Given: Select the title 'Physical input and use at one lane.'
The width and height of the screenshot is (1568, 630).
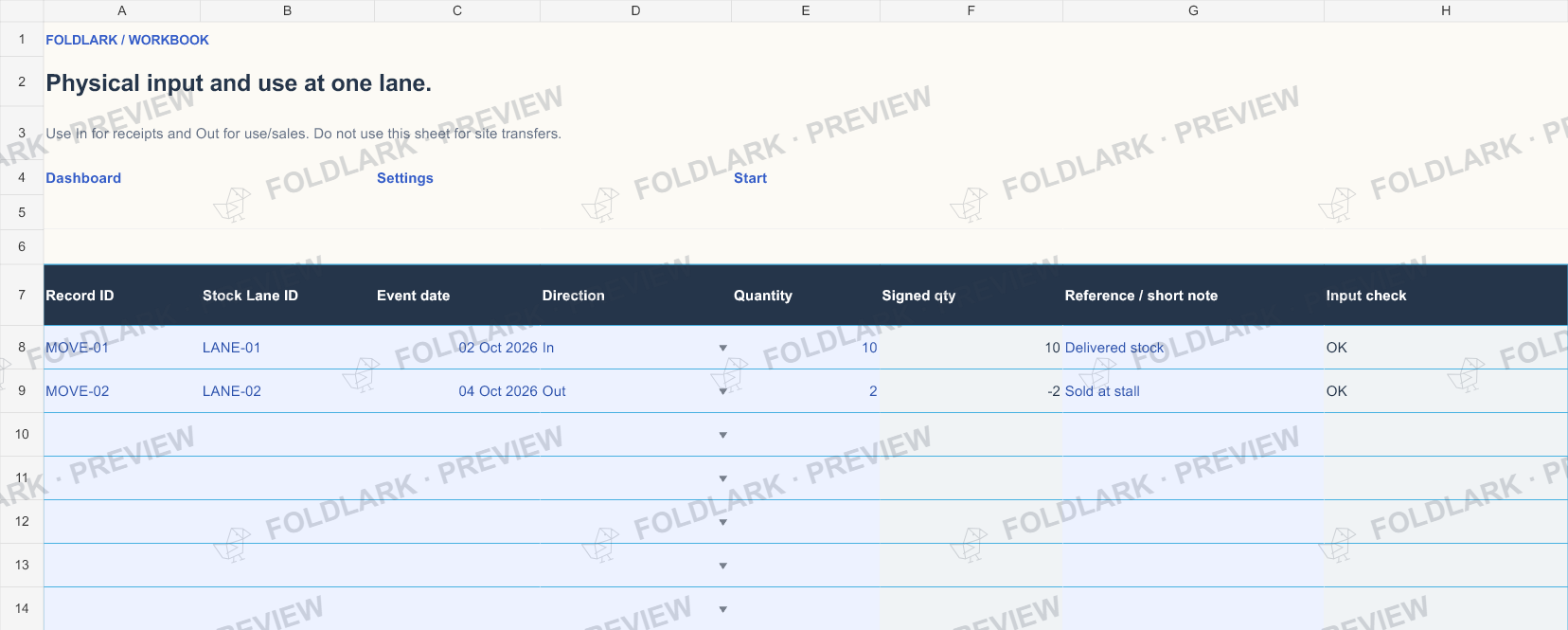Looking at the screenshot, I should (x=239, y=83).
